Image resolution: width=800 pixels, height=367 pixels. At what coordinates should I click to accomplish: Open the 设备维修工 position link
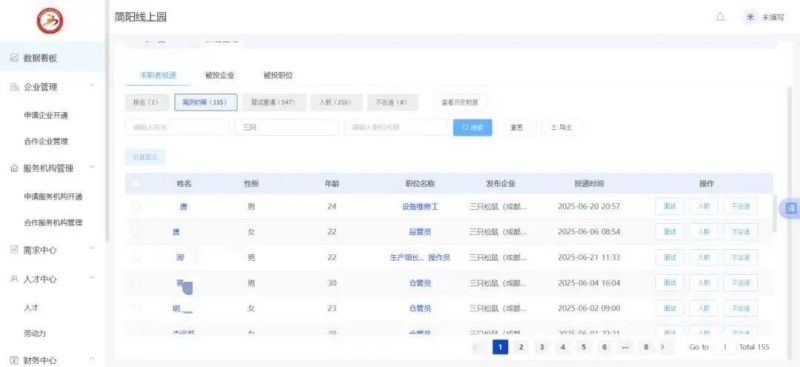point(420,207)
